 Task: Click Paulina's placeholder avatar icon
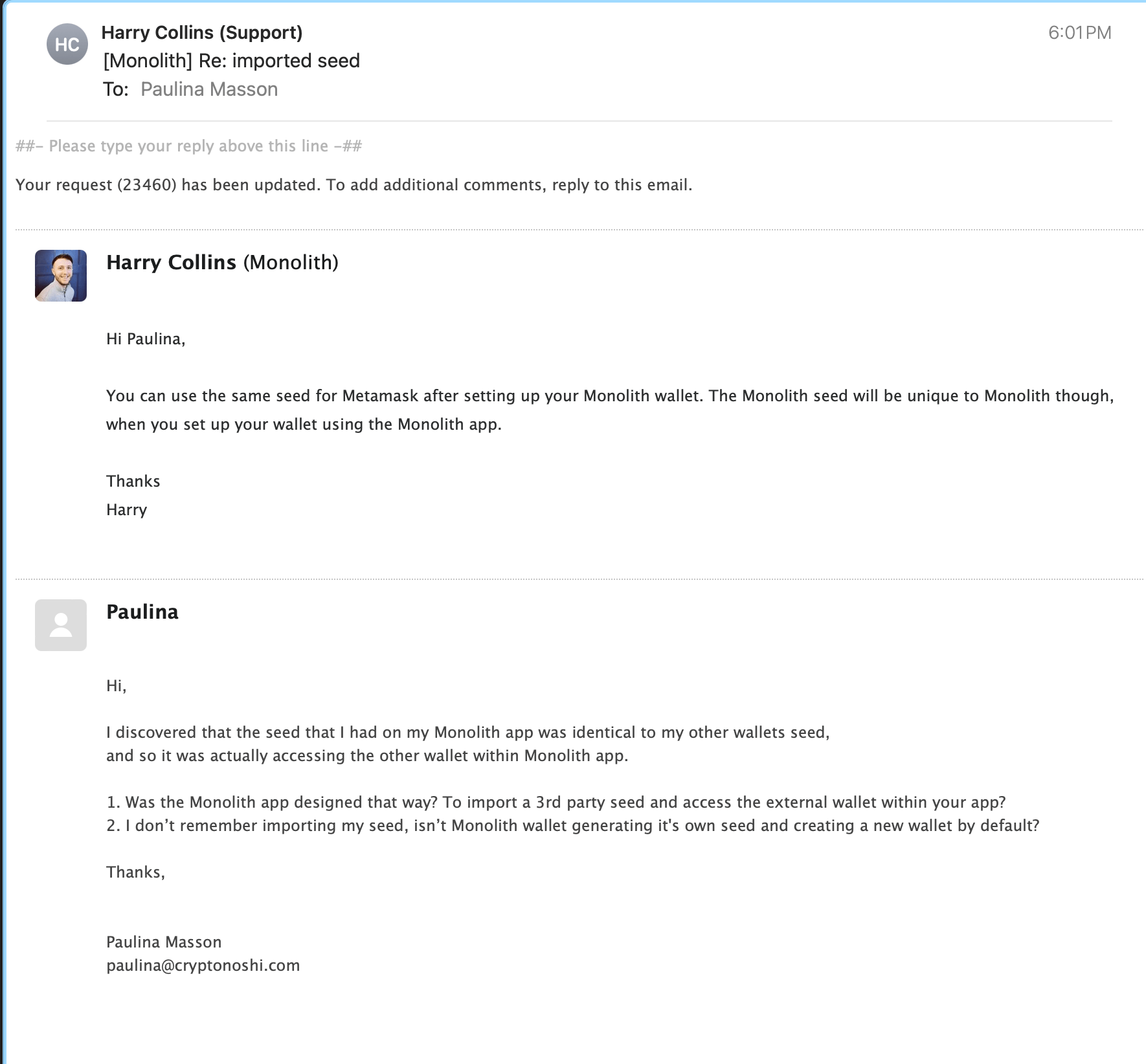[61, 625]
